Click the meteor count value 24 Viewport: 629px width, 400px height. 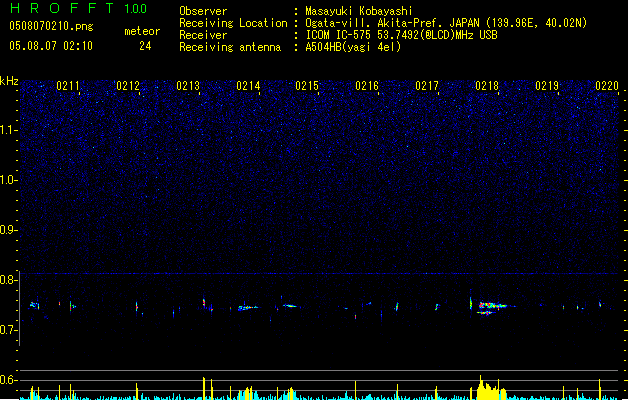click(x=145, y=46)
